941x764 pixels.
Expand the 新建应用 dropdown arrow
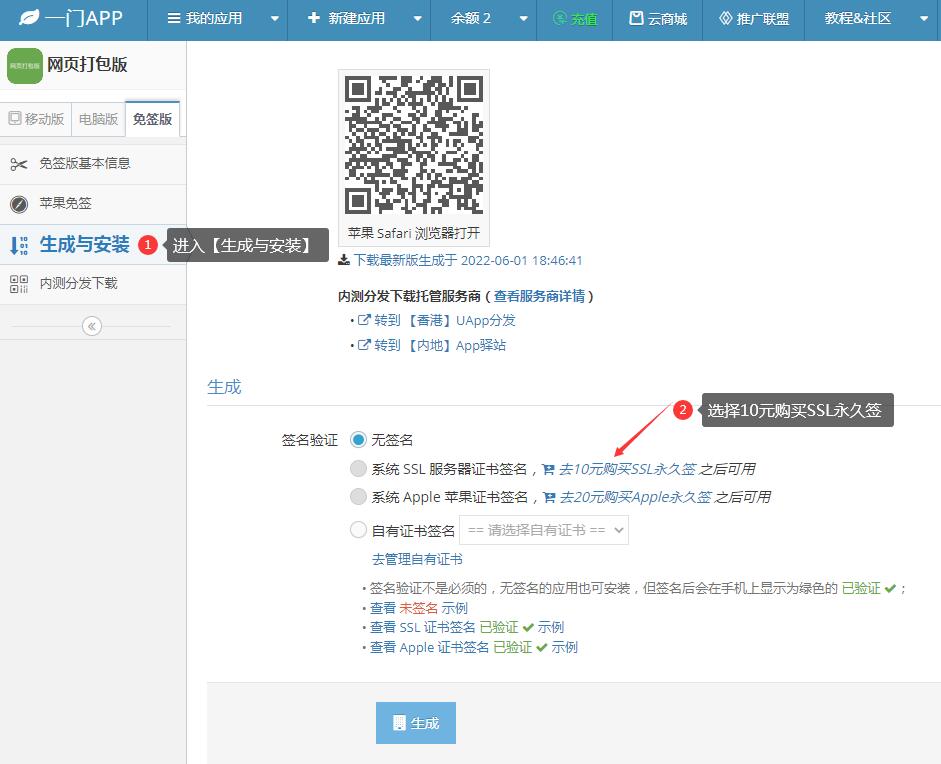[418, 19]
